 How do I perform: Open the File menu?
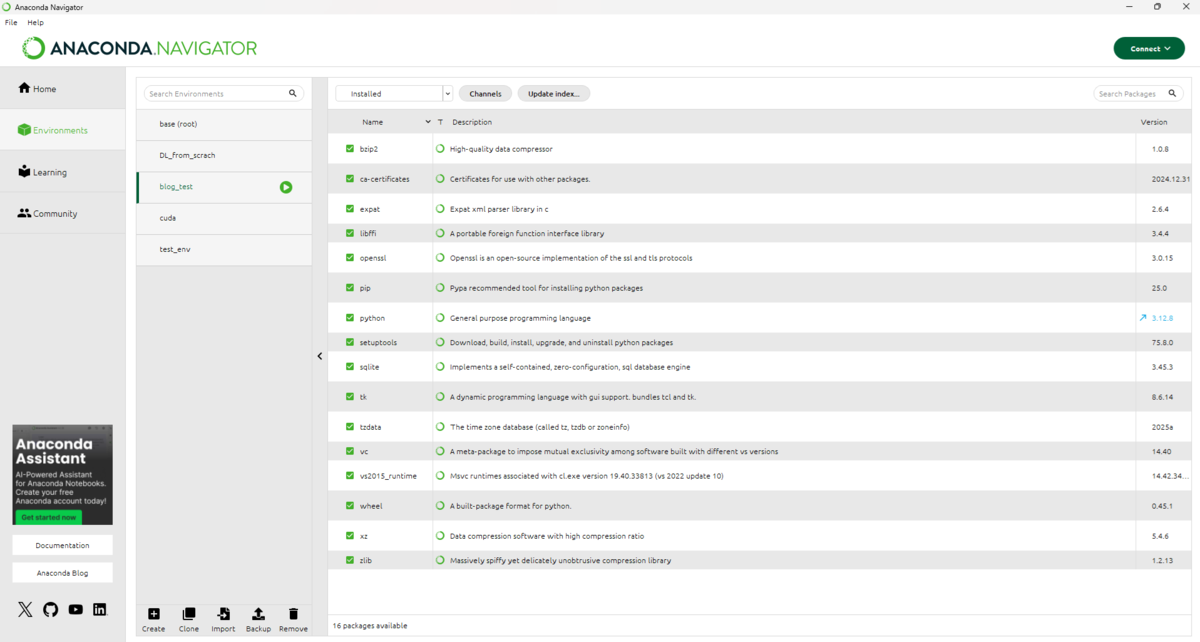point(11,22)
